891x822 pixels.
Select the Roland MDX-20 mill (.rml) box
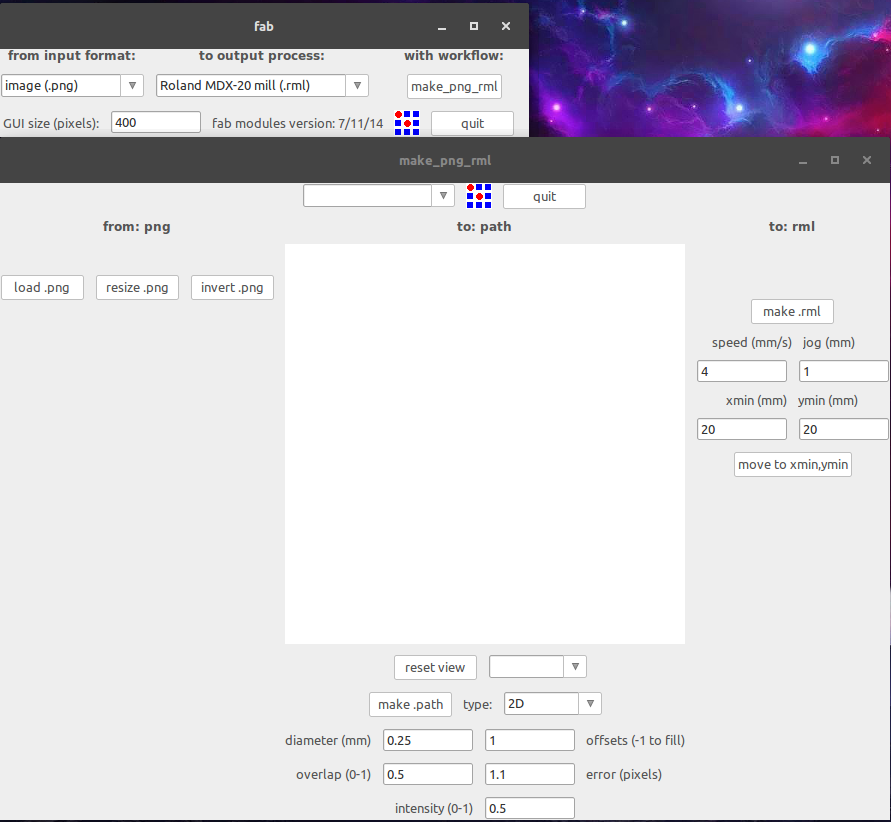coord(251,86)
